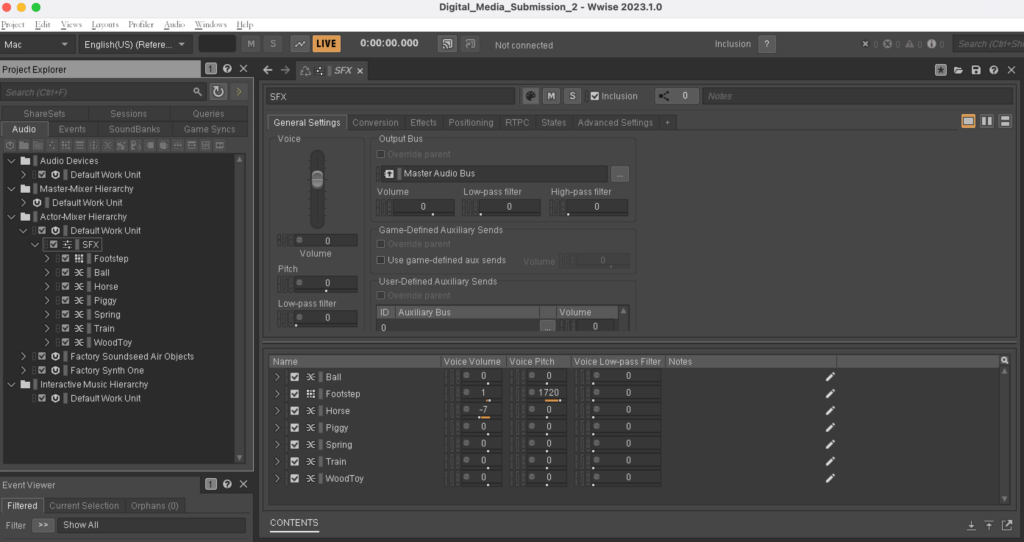Click the edit pencil icon for Horse
This screenshot has width=1024, height=542.
pos(829,411)
